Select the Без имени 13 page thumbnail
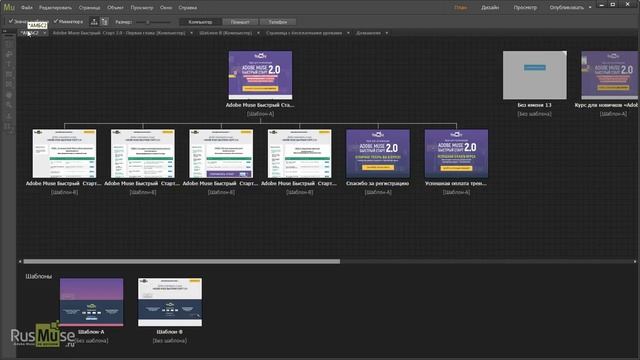640x360 pixels. 535,75
